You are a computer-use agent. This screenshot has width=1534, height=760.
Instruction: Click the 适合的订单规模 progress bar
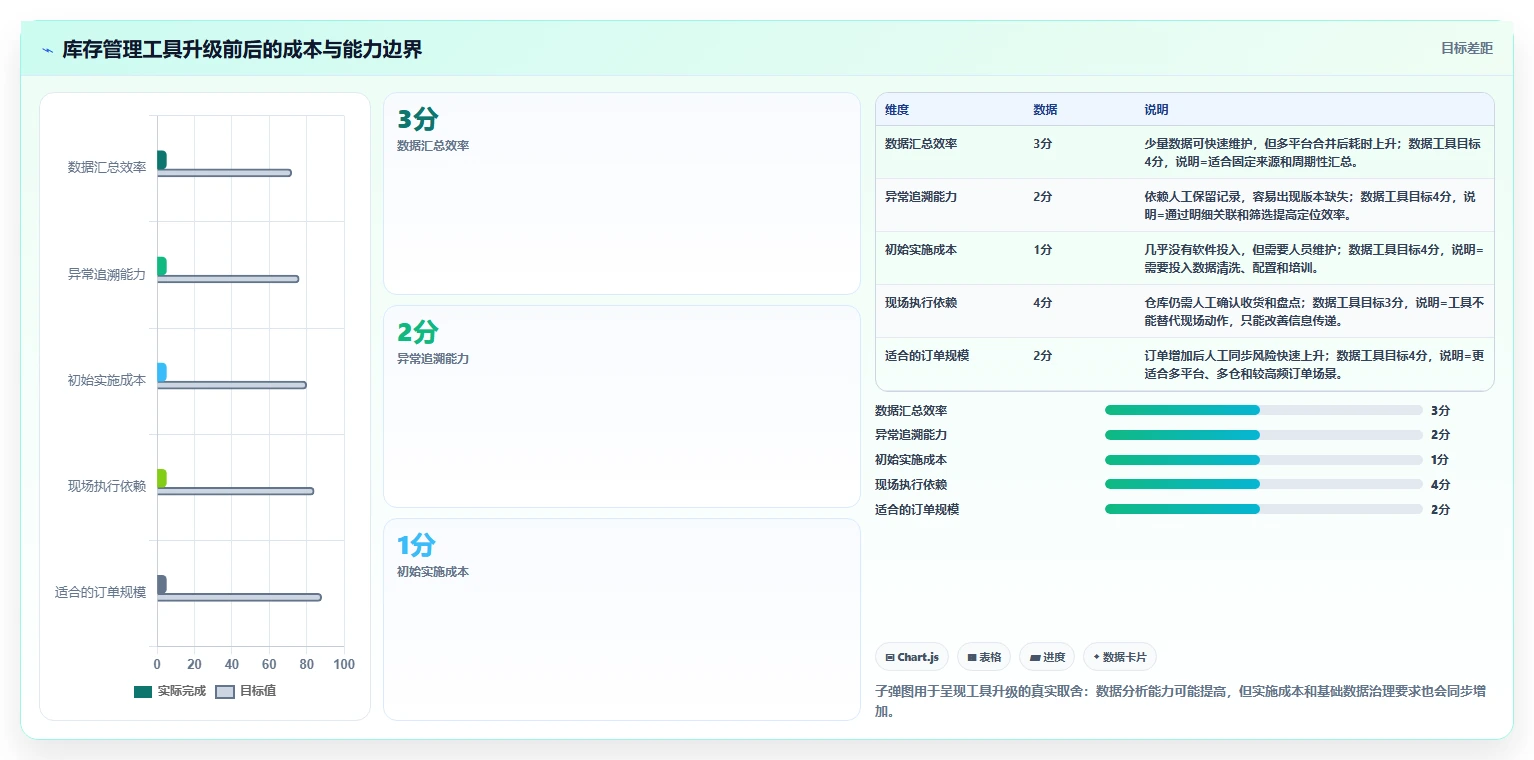click(1263, 509)
